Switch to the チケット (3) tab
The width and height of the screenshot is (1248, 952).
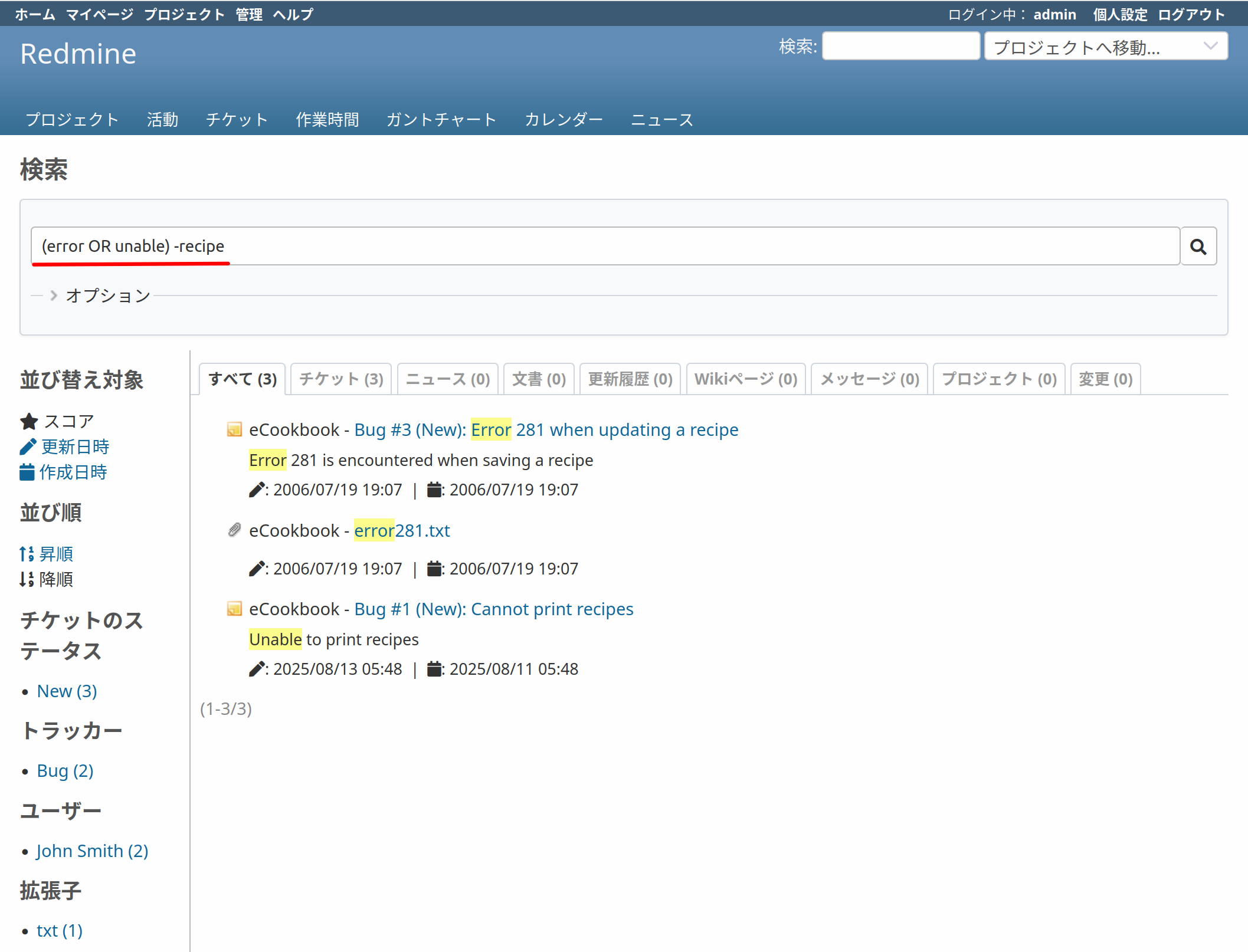coord(341,379)
